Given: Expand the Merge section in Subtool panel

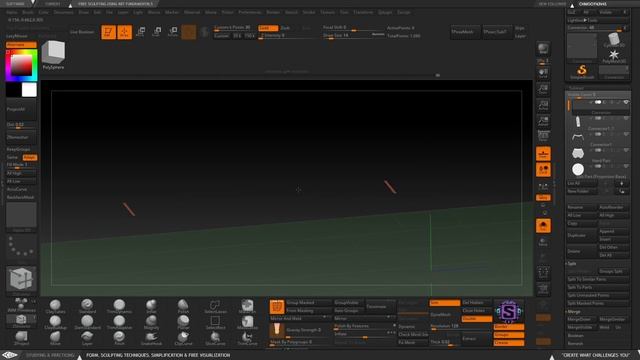Looking at the screenshot, I should pyautogui.click(x=574, y=311).
